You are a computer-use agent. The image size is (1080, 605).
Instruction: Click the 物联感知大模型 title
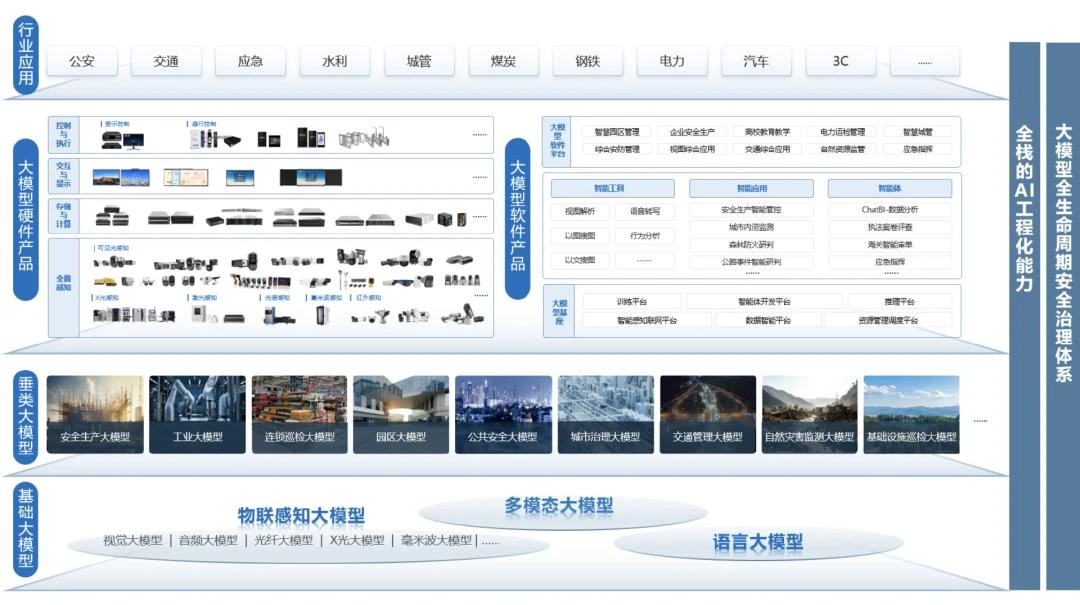coord(301,515)
